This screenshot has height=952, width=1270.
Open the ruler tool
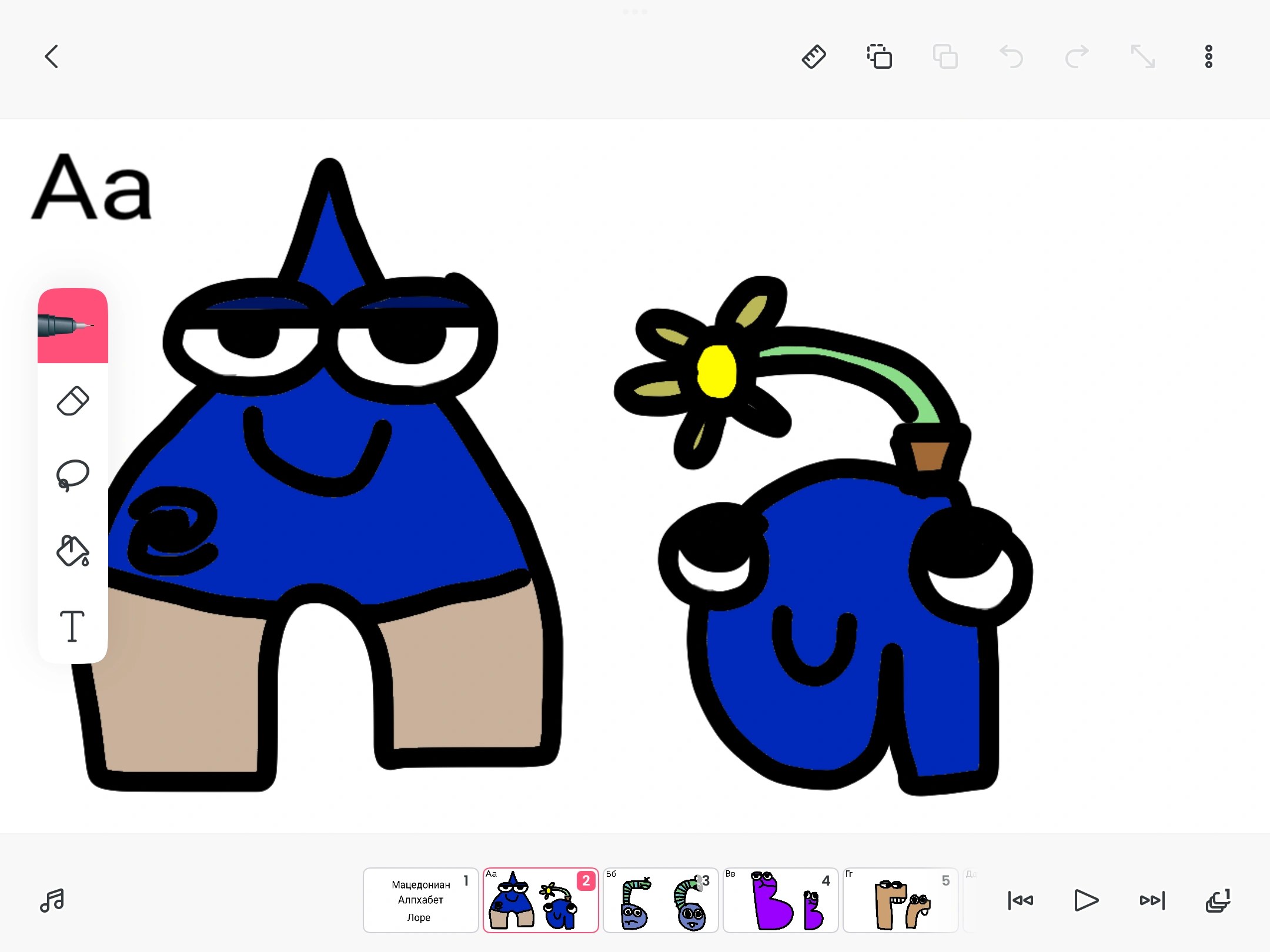(814, 57)
